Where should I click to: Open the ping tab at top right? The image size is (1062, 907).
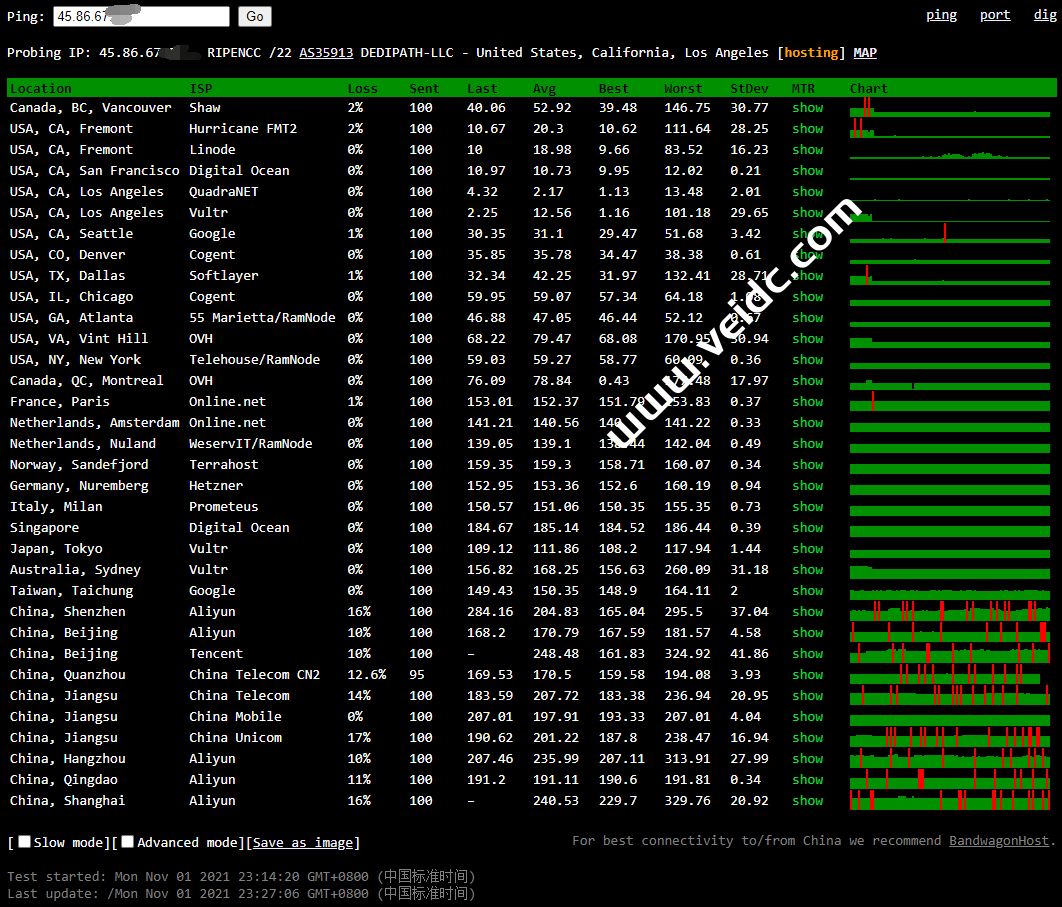pyautogui.click(x=941, y=15)
